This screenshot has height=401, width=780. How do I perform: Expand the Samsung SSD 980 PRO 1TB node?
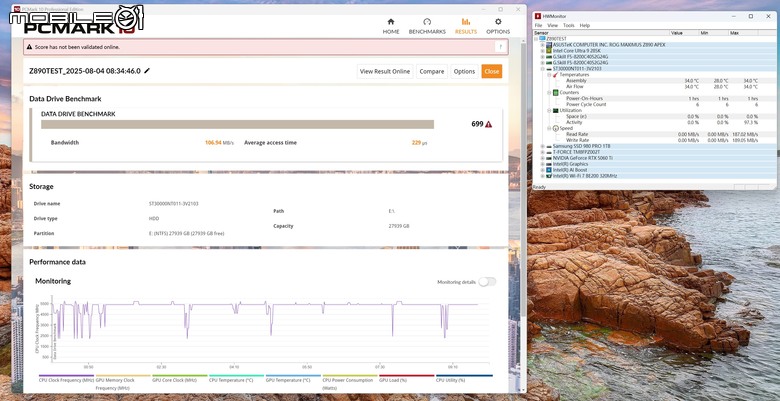coord(543,146)
